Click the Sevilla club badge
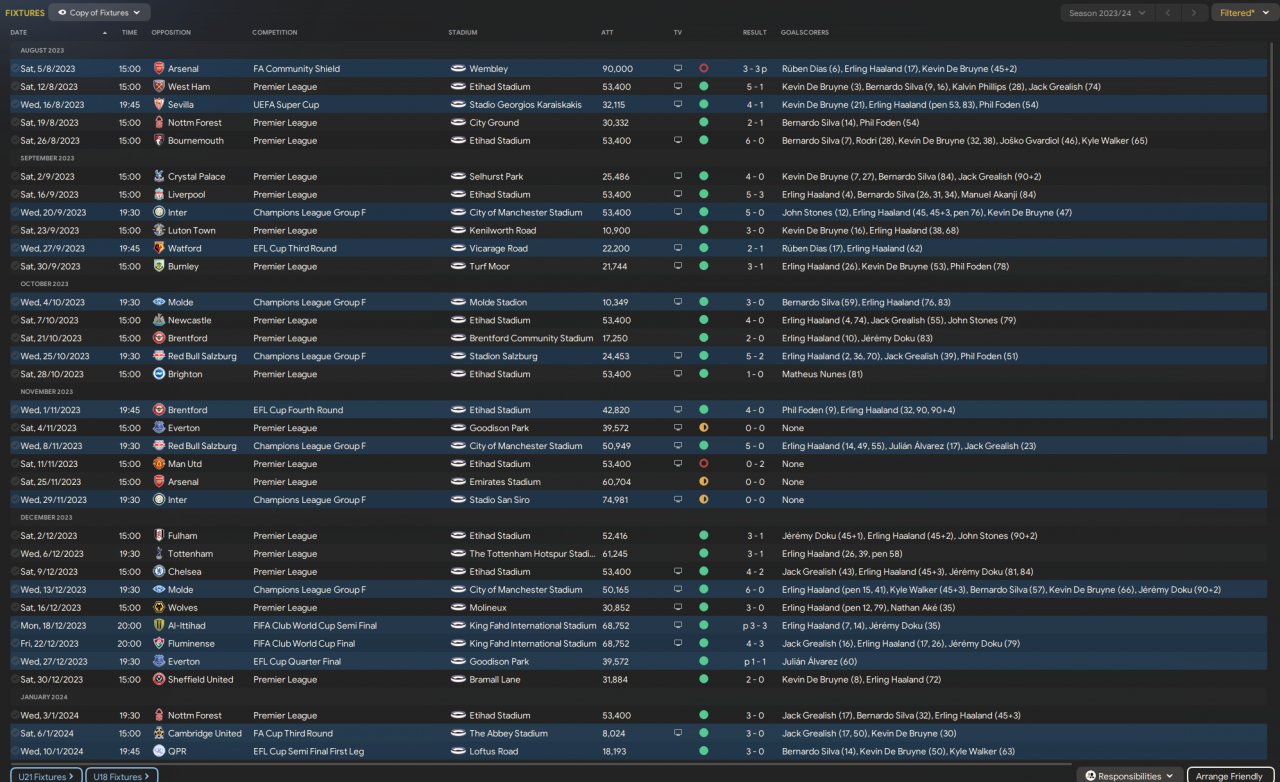 (x=159, y=105)
